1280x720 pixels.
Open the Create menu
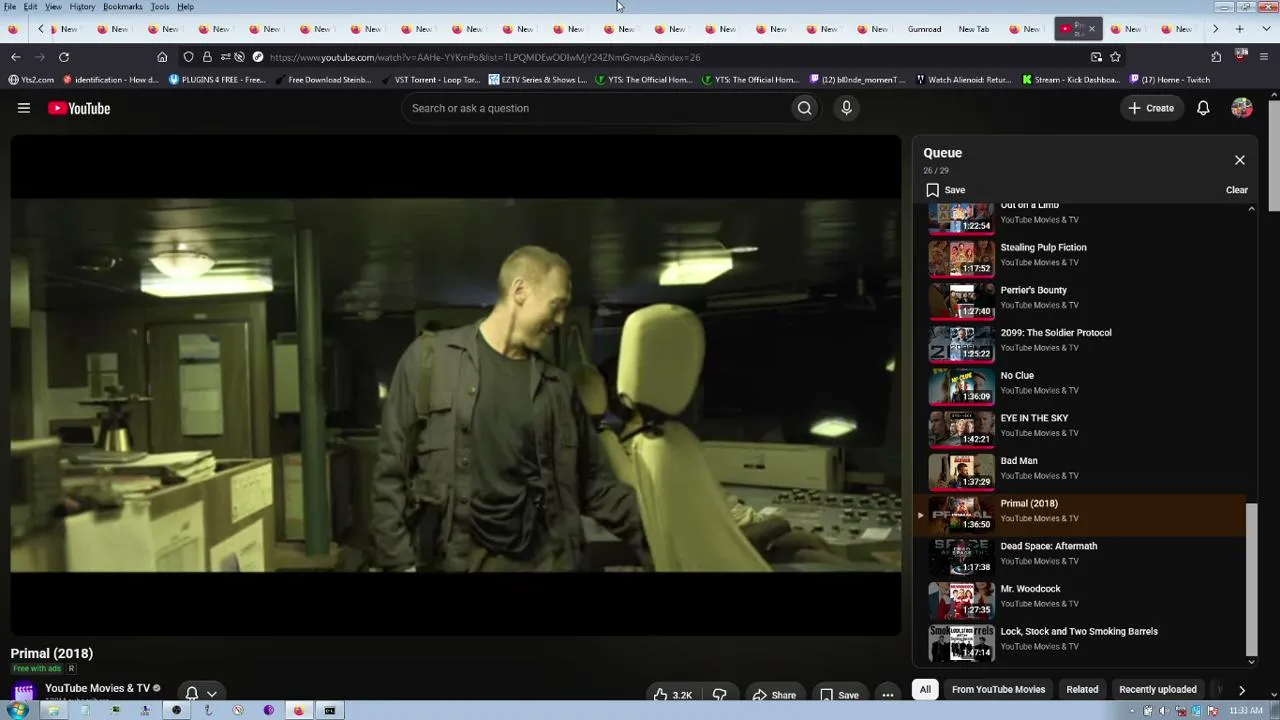coord(1151,108)
